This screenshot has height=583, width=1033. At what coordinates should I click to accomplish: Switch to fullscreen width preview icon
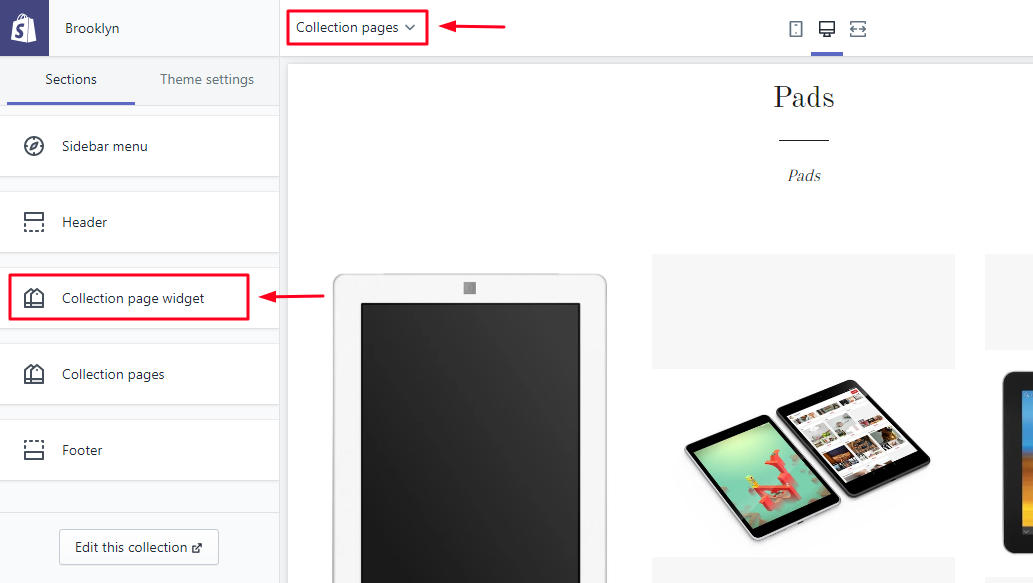[858, 29]
